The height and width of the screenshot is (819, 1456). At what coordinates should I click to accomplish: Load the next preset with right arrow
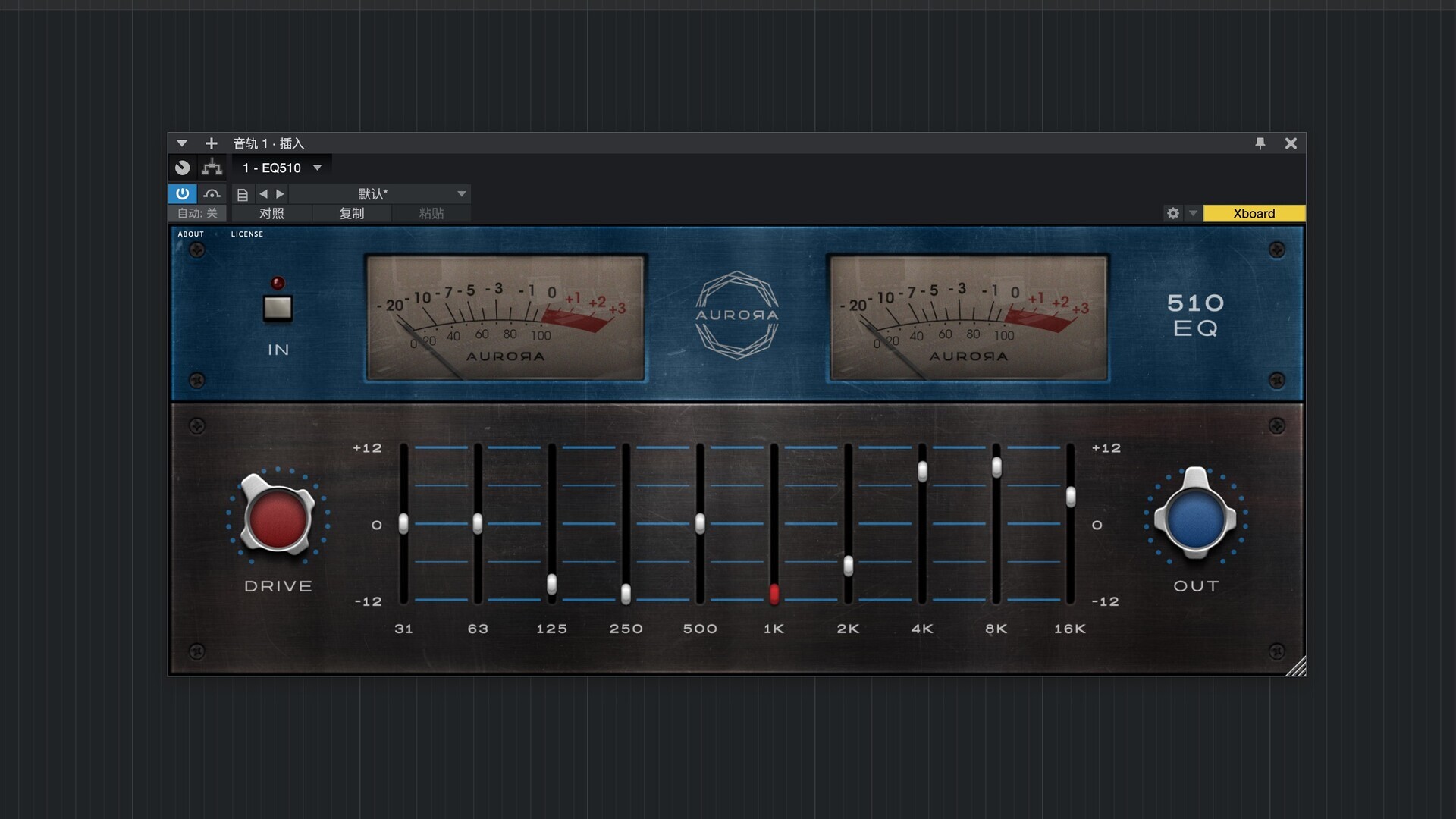coord(280,194)
